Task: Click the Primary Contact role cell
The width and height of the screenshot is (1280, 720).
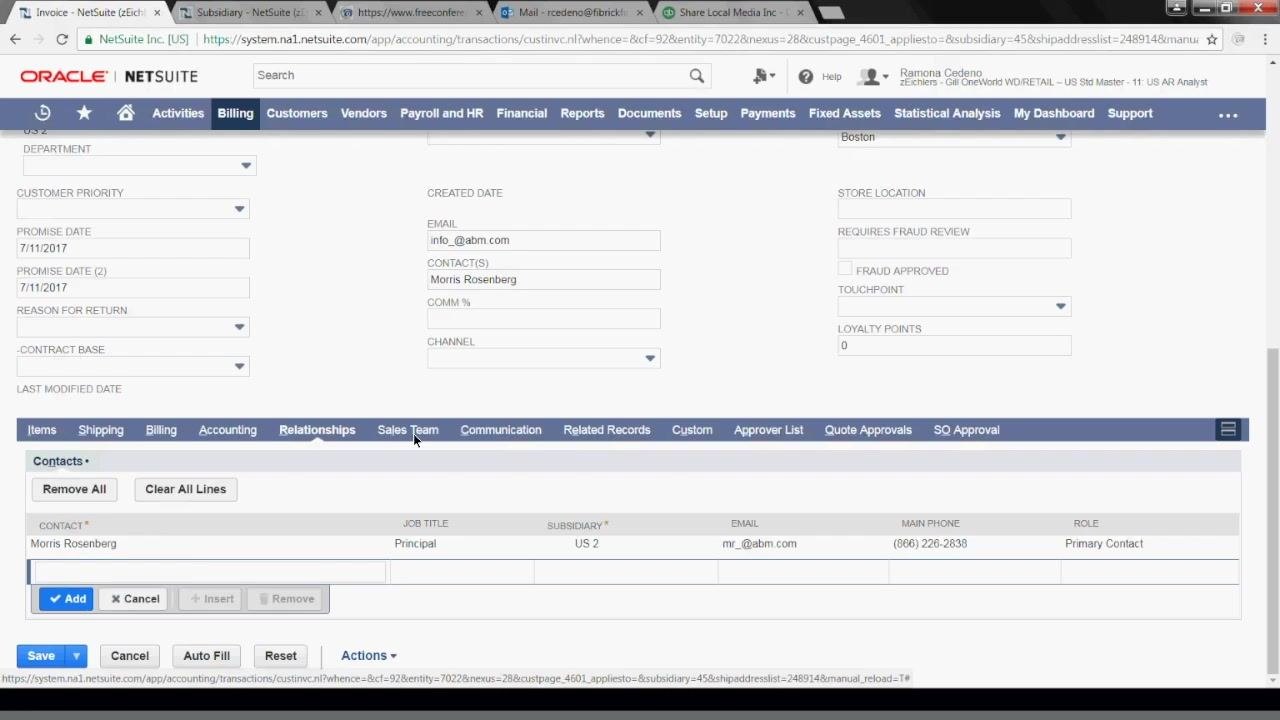Action: click(x=1104, y=544)
